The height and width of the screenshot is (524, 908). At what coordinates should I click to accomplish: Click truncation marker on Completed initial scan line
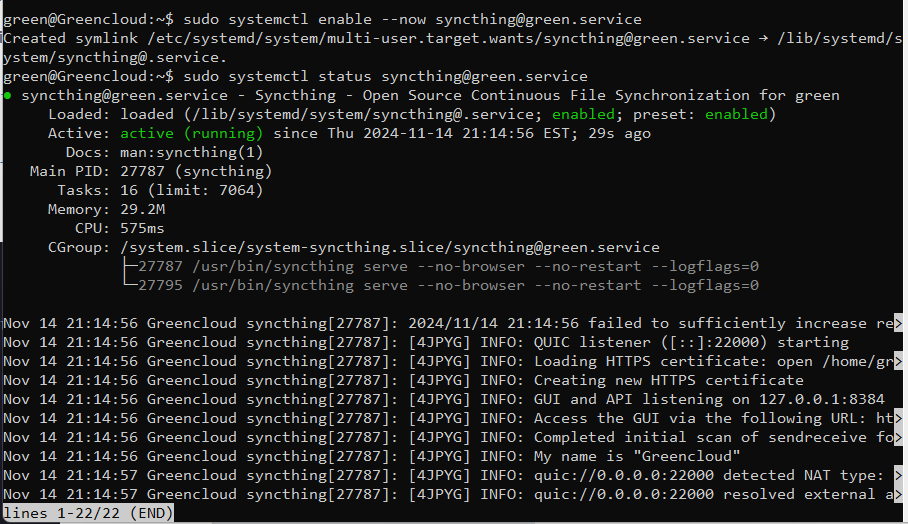(898, 437)
